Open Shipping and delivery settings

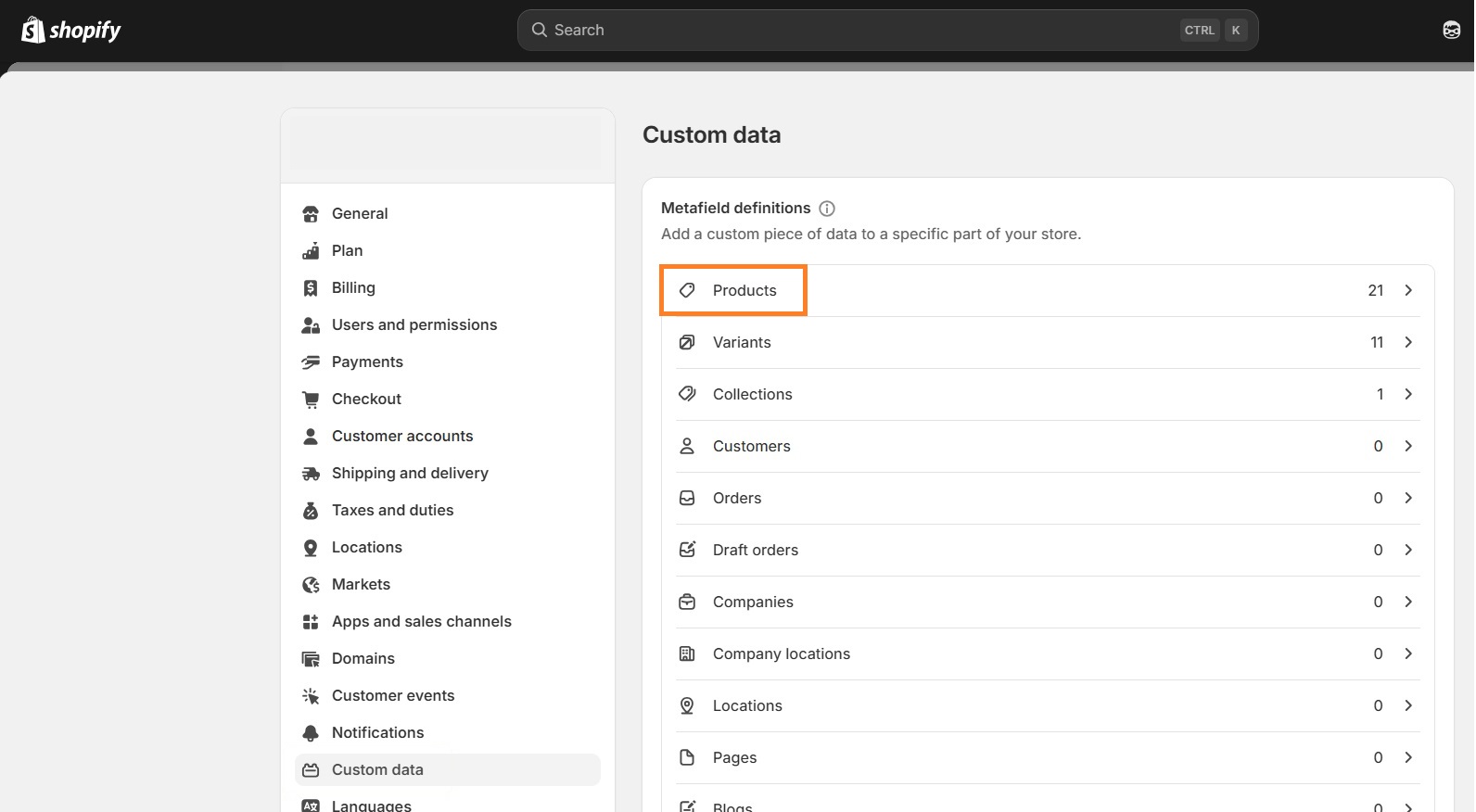(x=447, y=473)
